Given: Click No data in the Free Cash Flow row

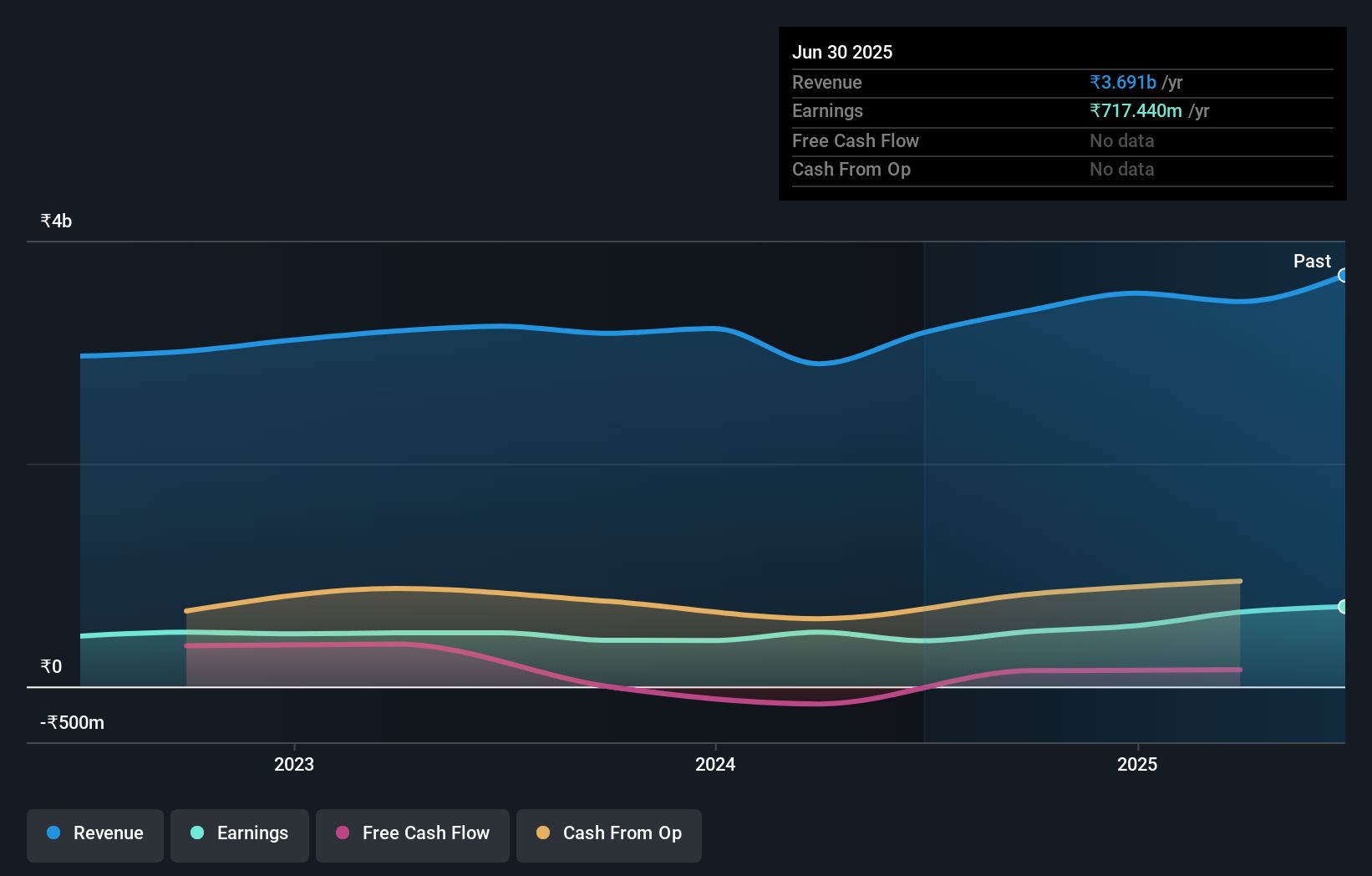Looking at the screenshot, I should pyautogui.click(x=1122, y=140).
